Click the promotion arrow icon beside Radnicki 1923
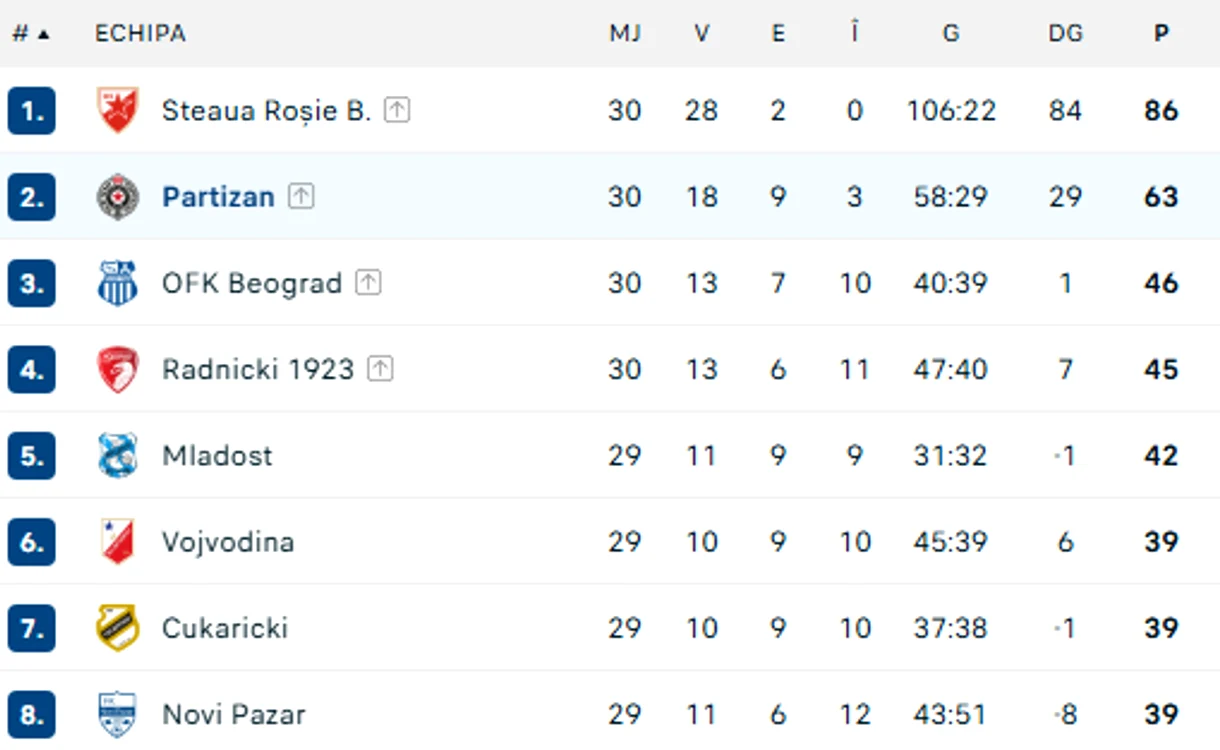Screen dimensions: 1220x750 pos(380,369)
